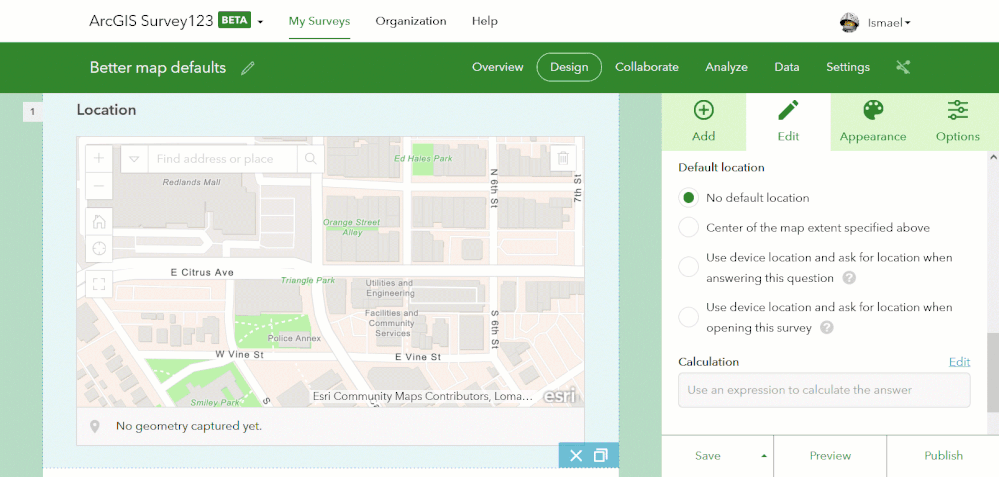Click the search magnifier icon in map
Screen dimensions: 999x477
(310, 159)
